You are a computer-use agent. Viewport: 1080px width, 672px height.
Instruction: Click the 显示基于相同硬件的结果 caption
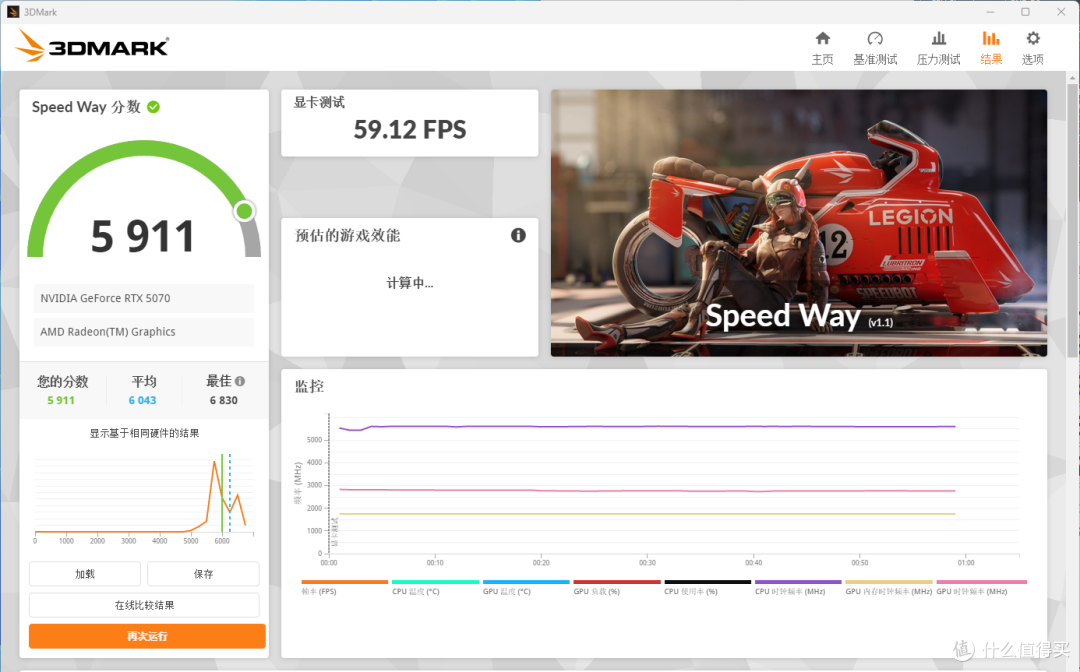tap(144, 433)
